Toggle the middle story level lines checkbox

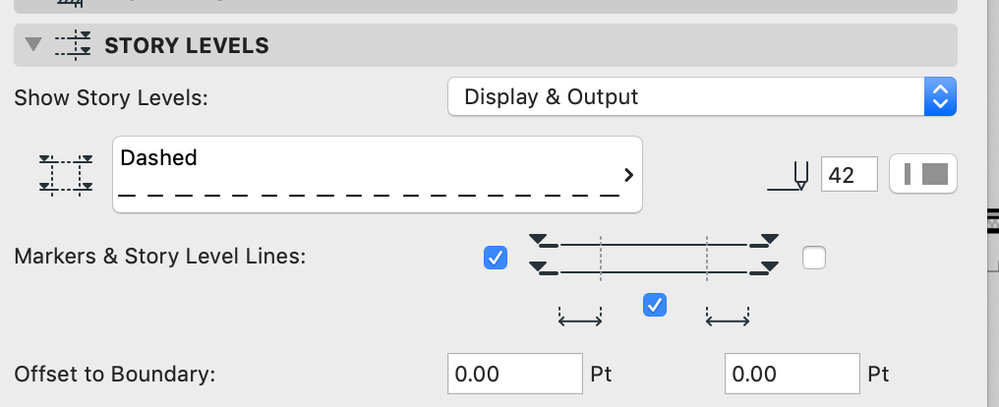point(655,305)
